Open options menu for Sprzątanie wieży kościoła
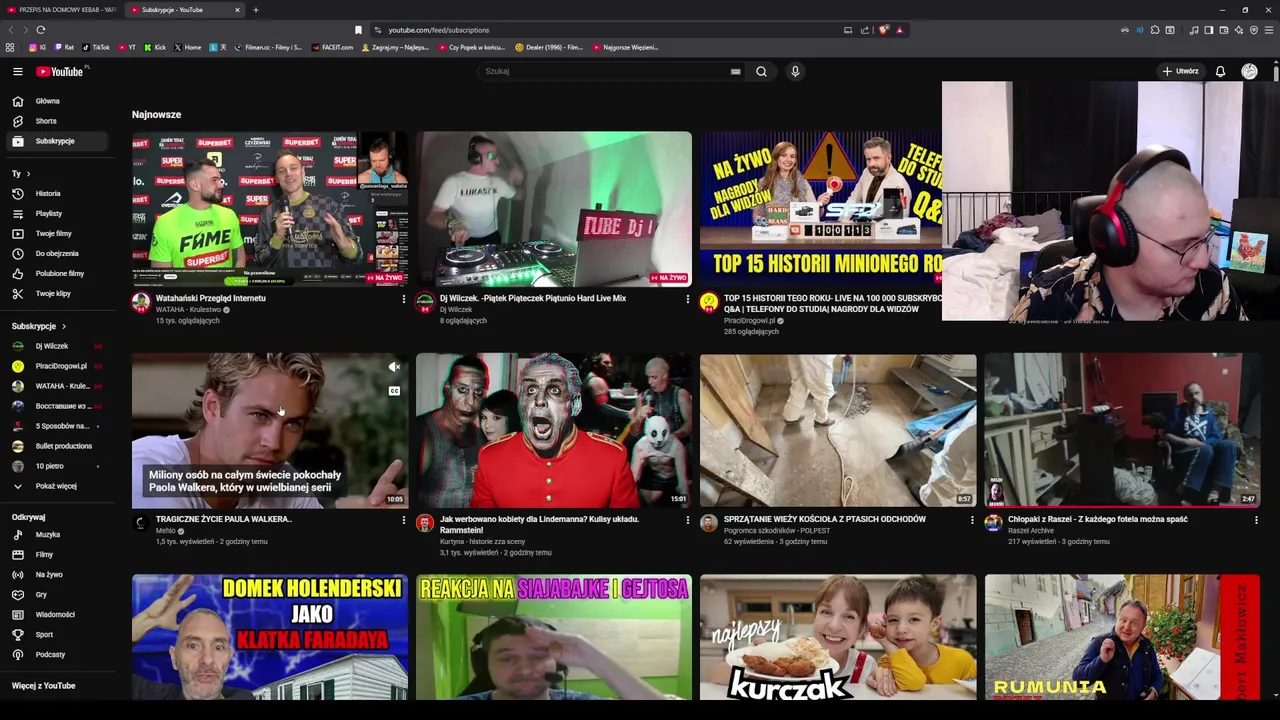The height and width of the screenshot is (720, 1280). pos(971,520)
